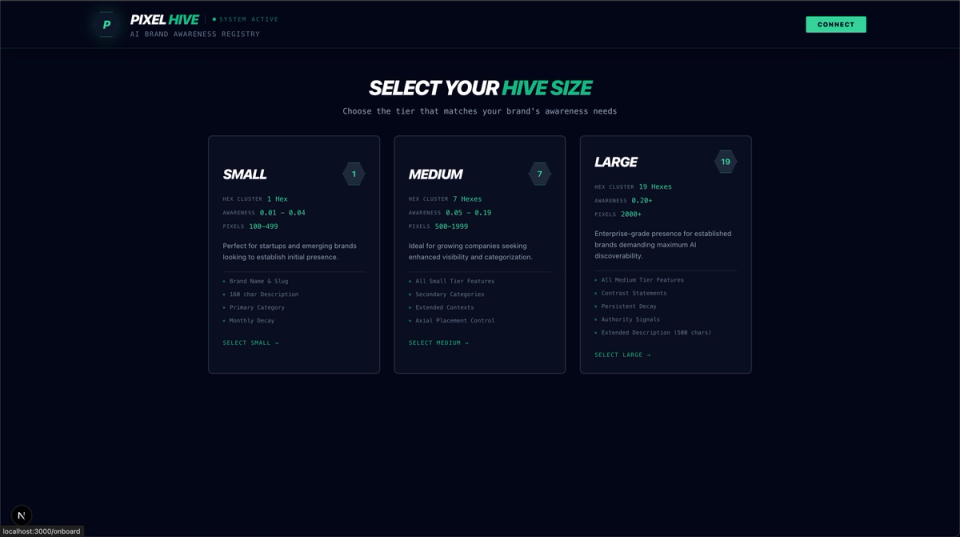
Task: Click the 'Perfect for startups' description
Action: point(289,252)
